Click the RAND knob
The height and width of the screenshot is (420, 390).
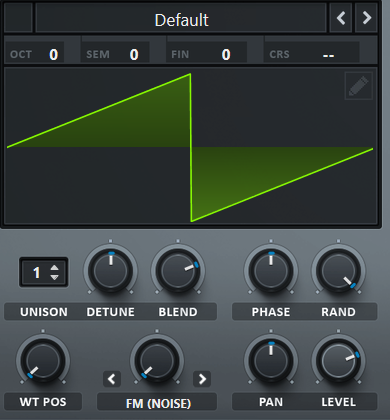pyautogui.click(x=338, y=271)
